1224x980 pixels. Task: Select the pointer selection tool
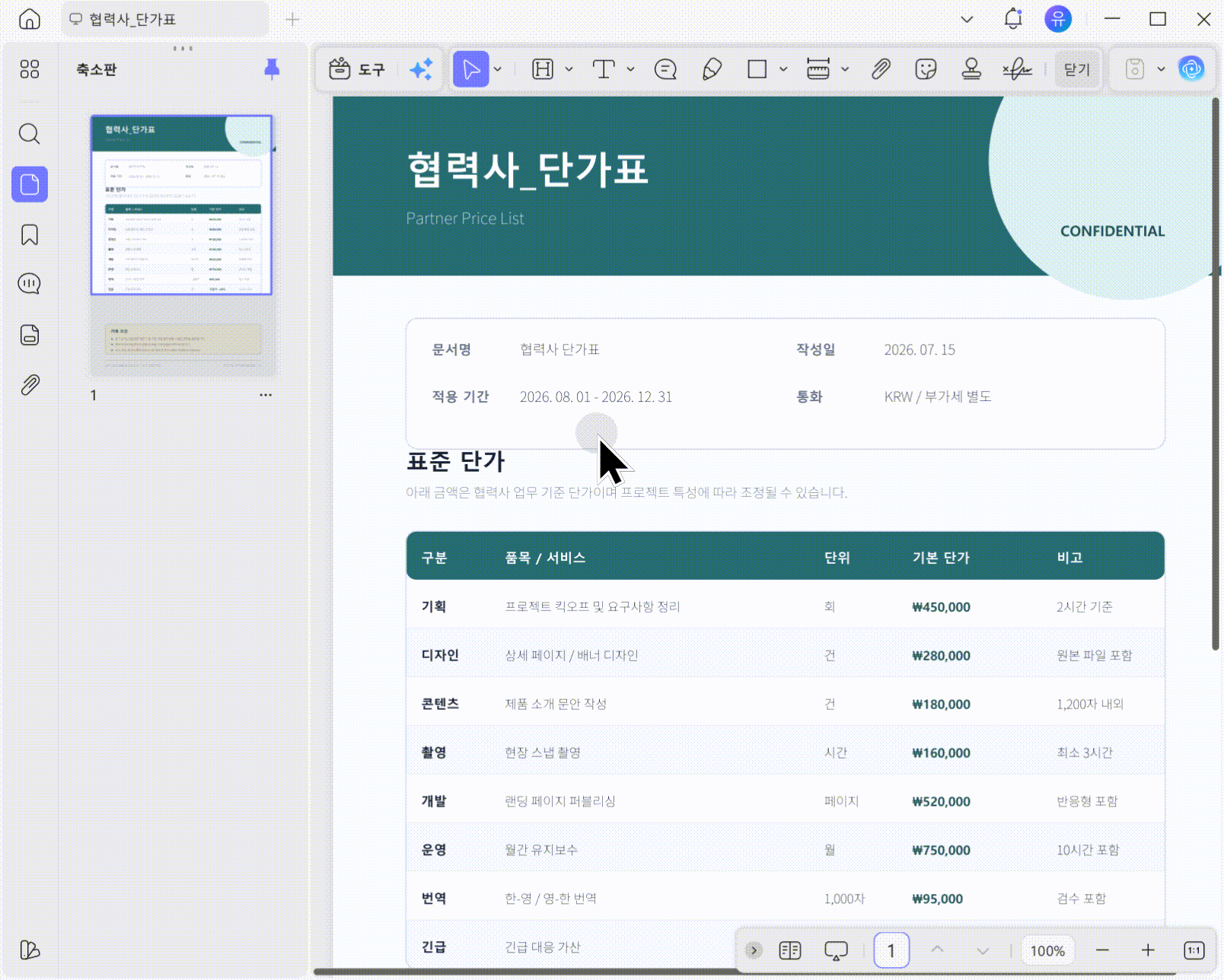471,69
